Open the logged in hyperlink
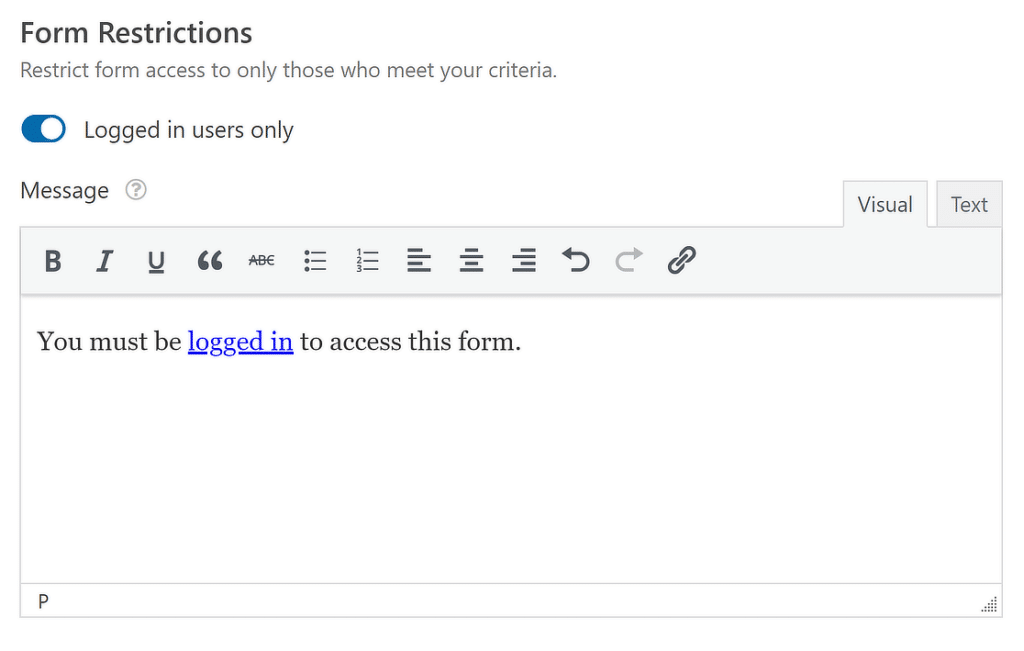1024x651 pixels. (x=240, y=341)
